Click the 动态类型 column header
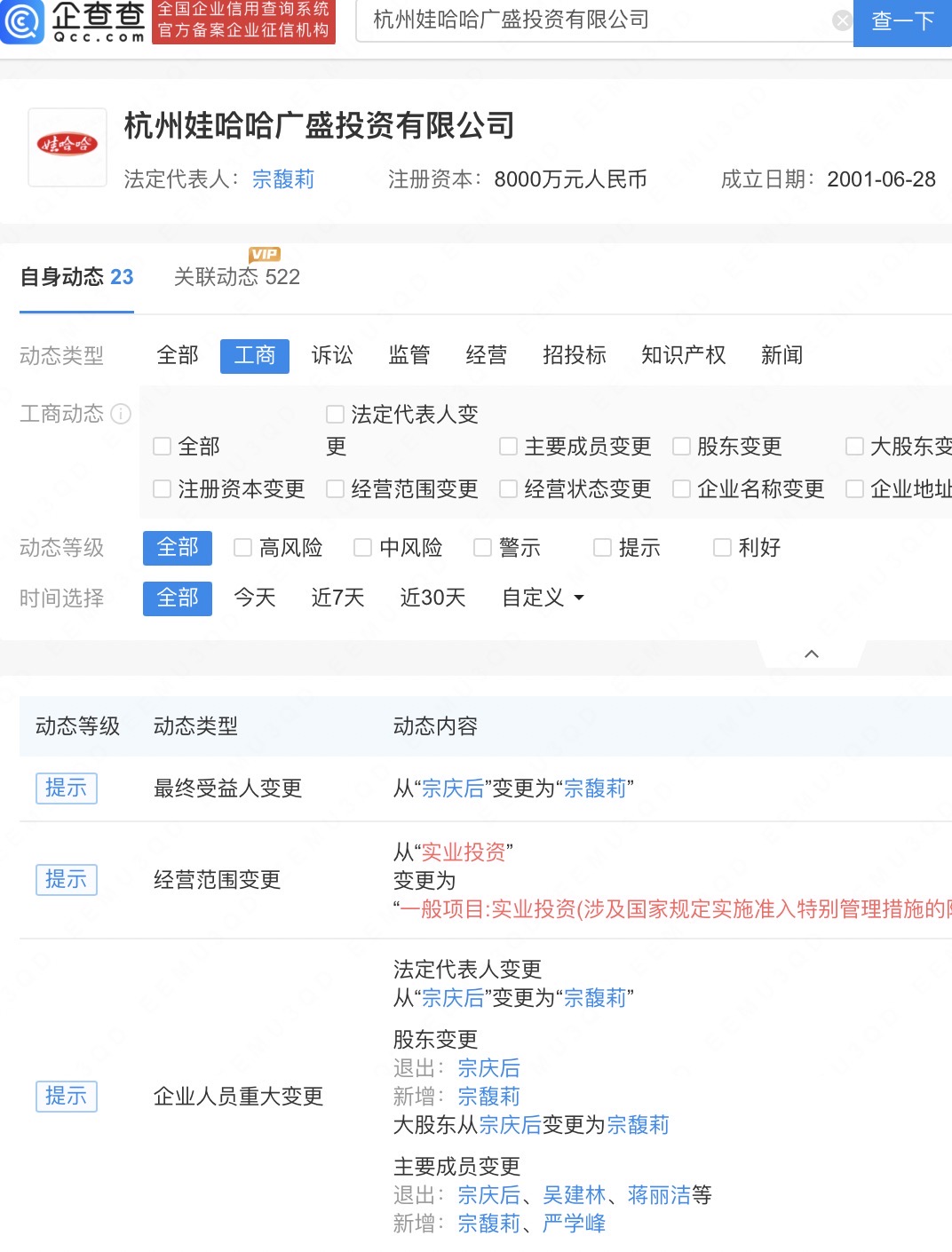 (x=195, y=726)
